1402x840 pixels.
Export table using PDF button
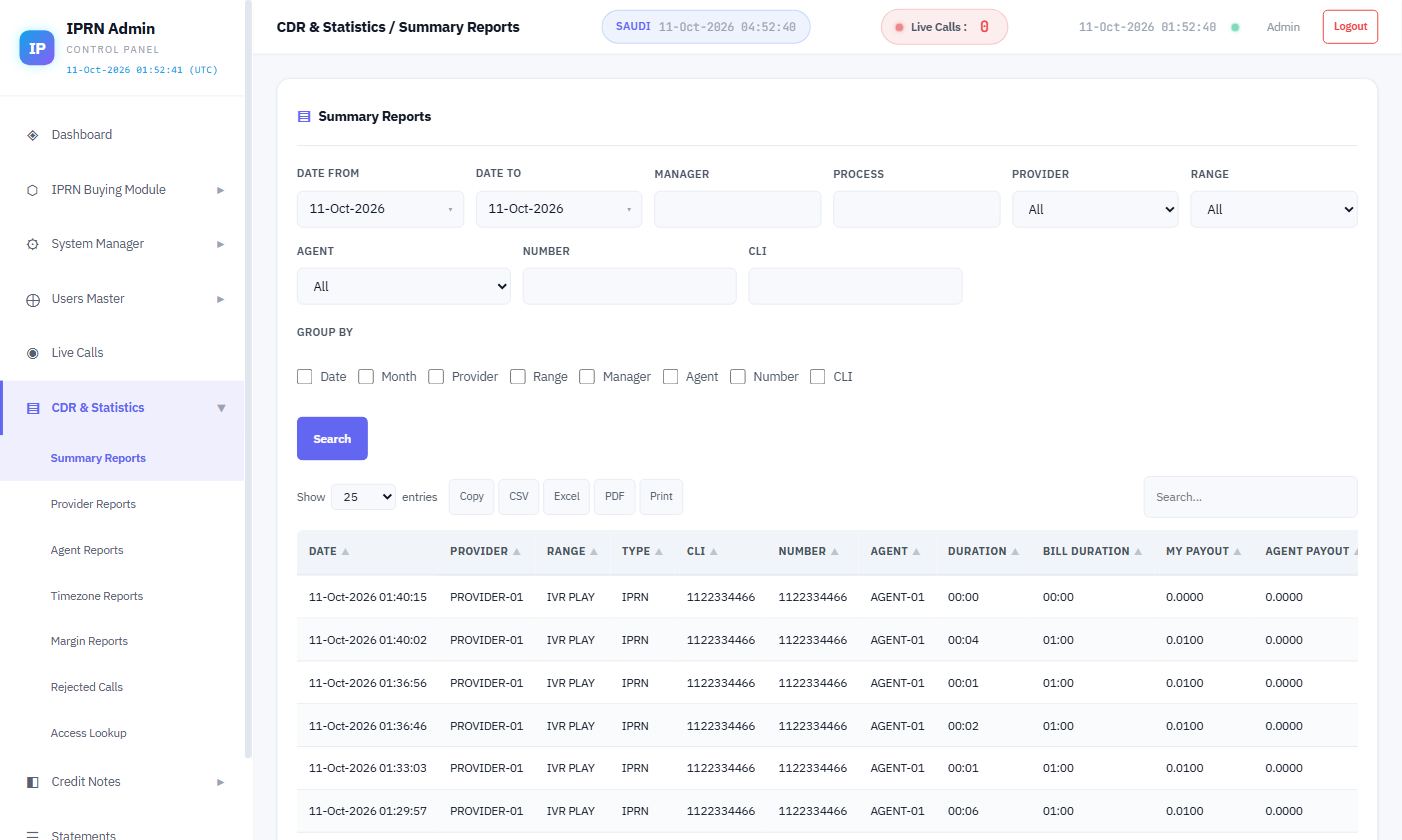pyautogui.click(x=615, y=497)
